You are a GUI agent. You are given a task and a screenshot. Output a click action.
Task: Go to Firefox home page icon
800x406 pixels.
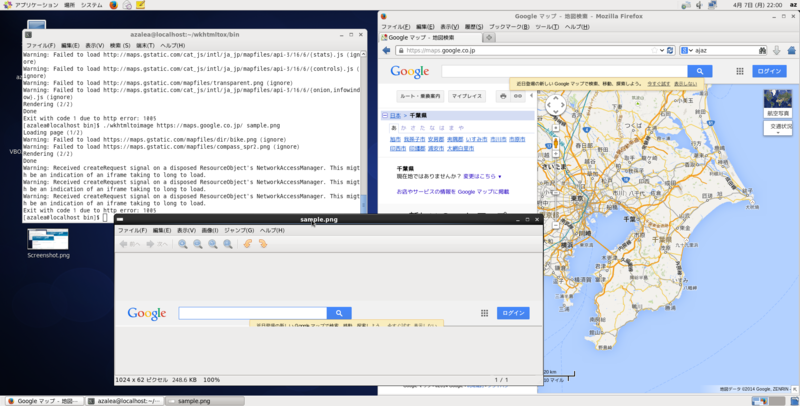(x=792, y=50)
